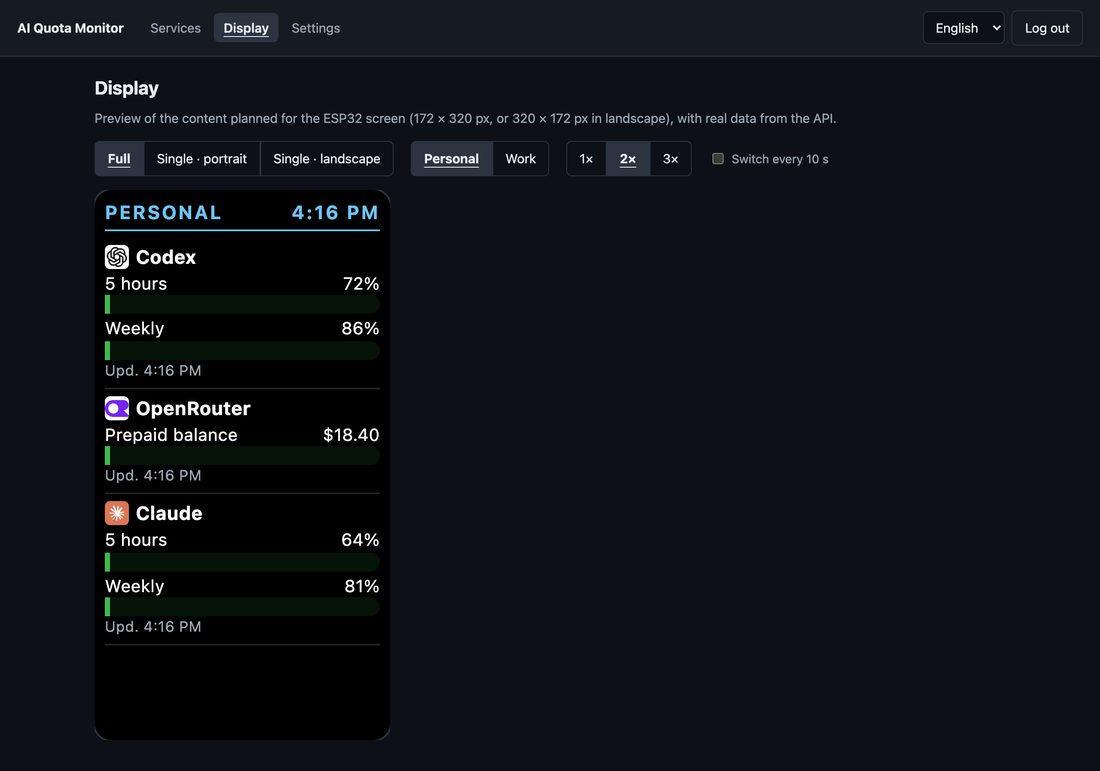
Task: Click Codex Weekly progress bar
Action: (x=242, y=350)
